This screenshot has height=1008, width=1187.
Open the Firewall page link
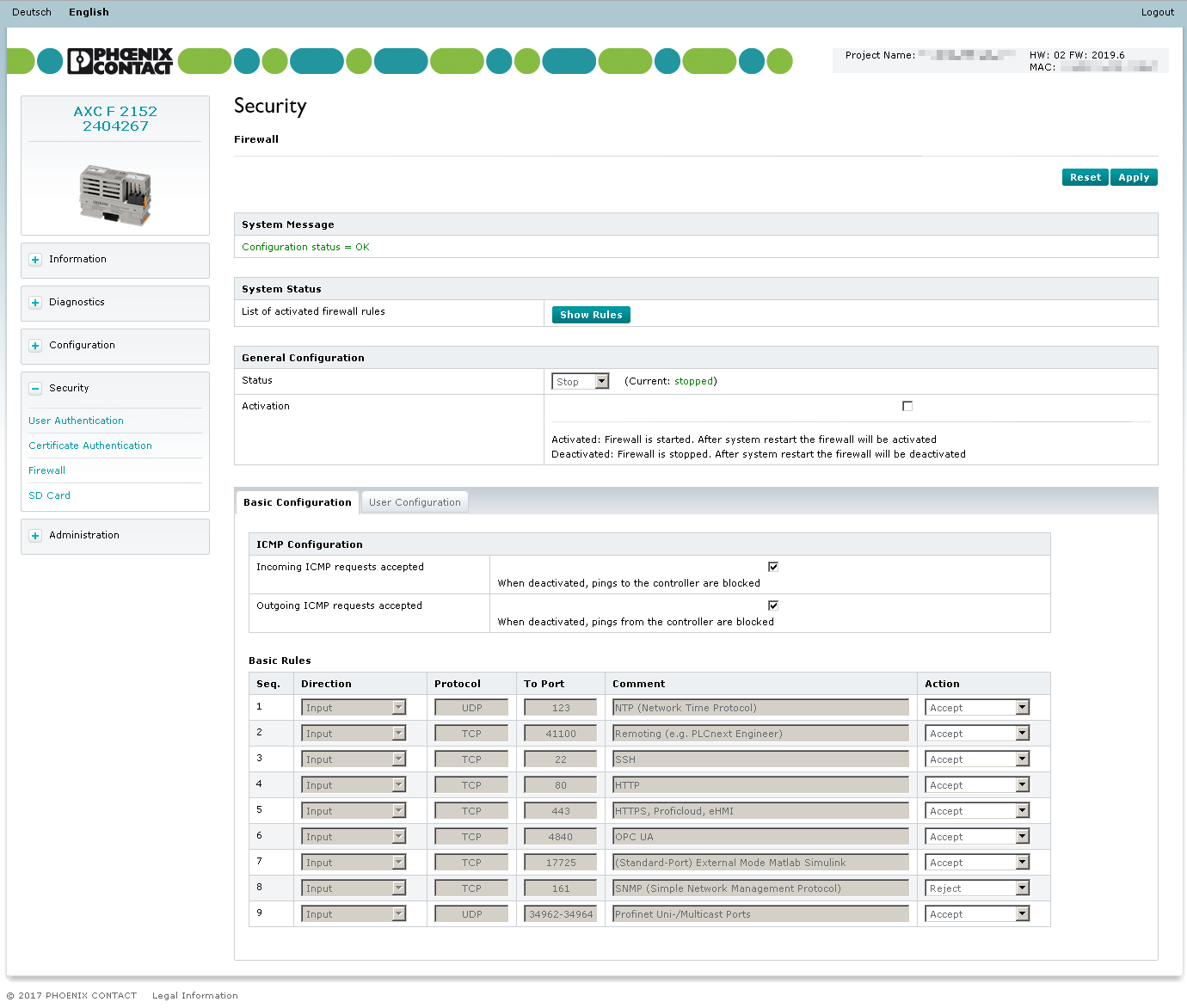[x=46, y=470]
